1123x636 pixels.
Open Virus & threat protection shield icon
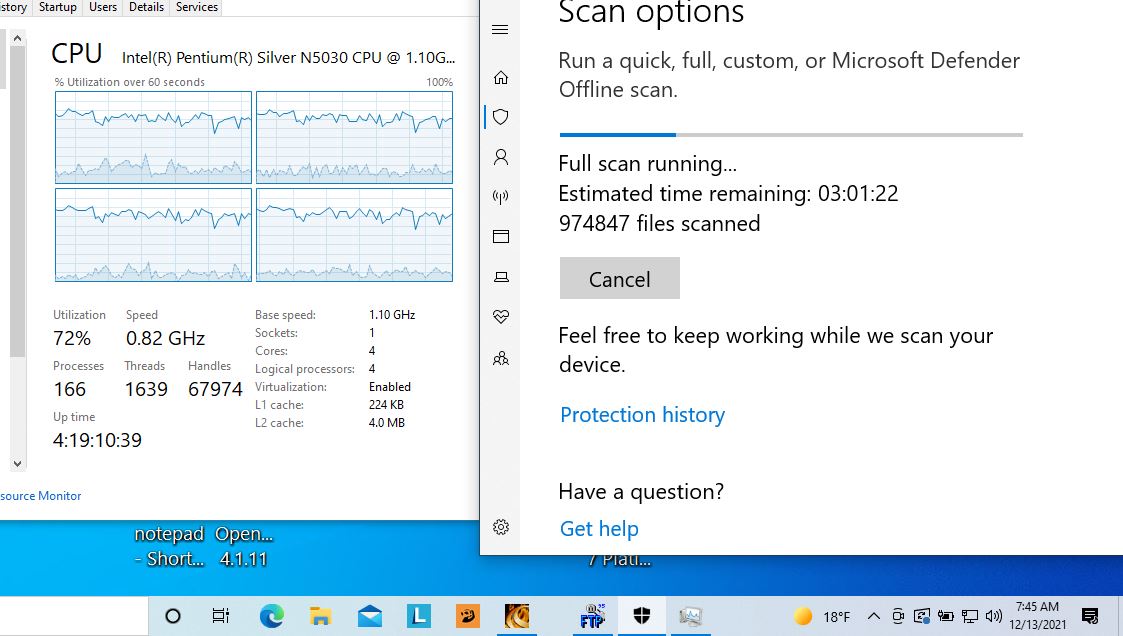click(x=501, y=117)
